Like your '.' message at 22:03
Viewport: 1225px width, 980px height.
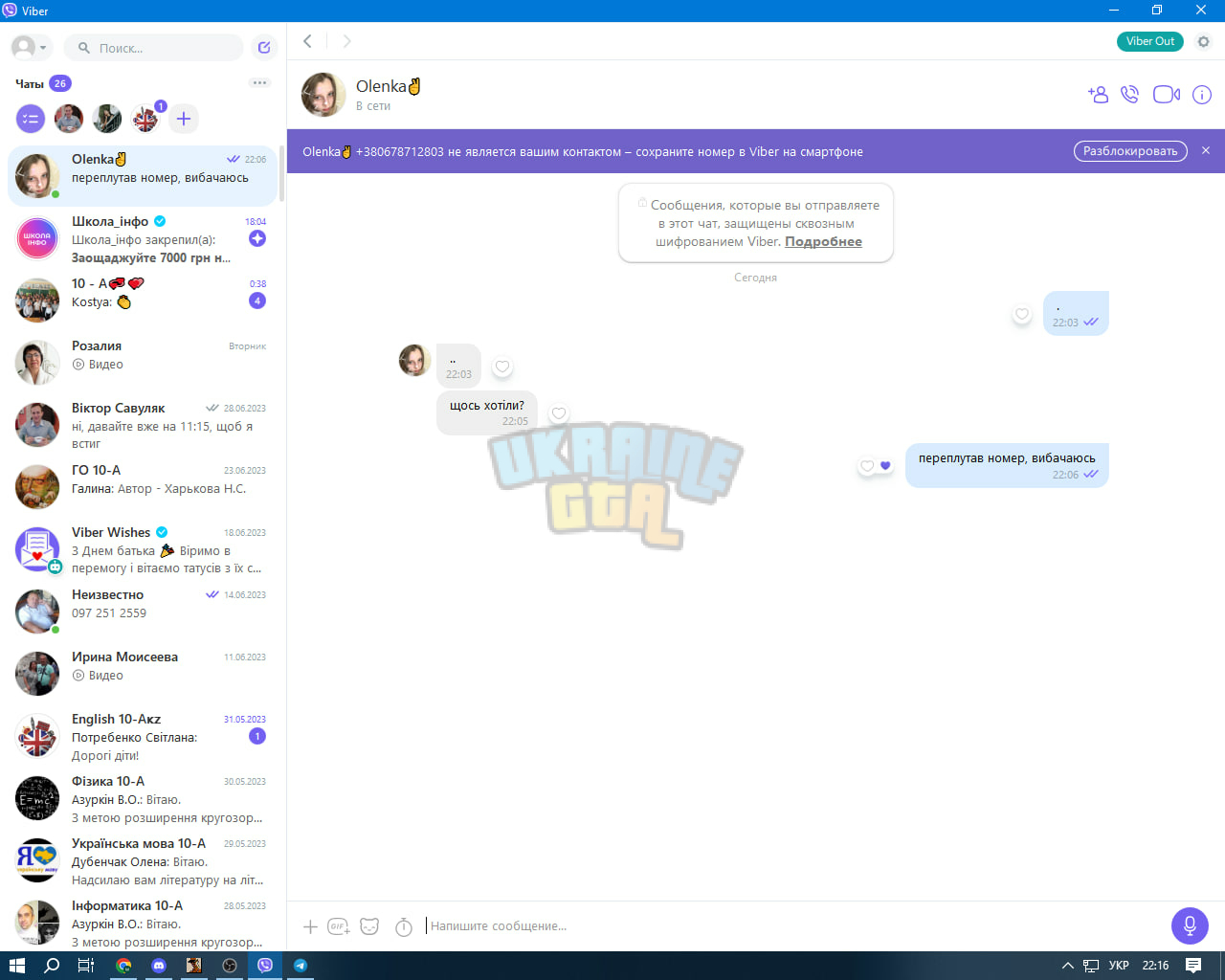tap(1022, 314)
